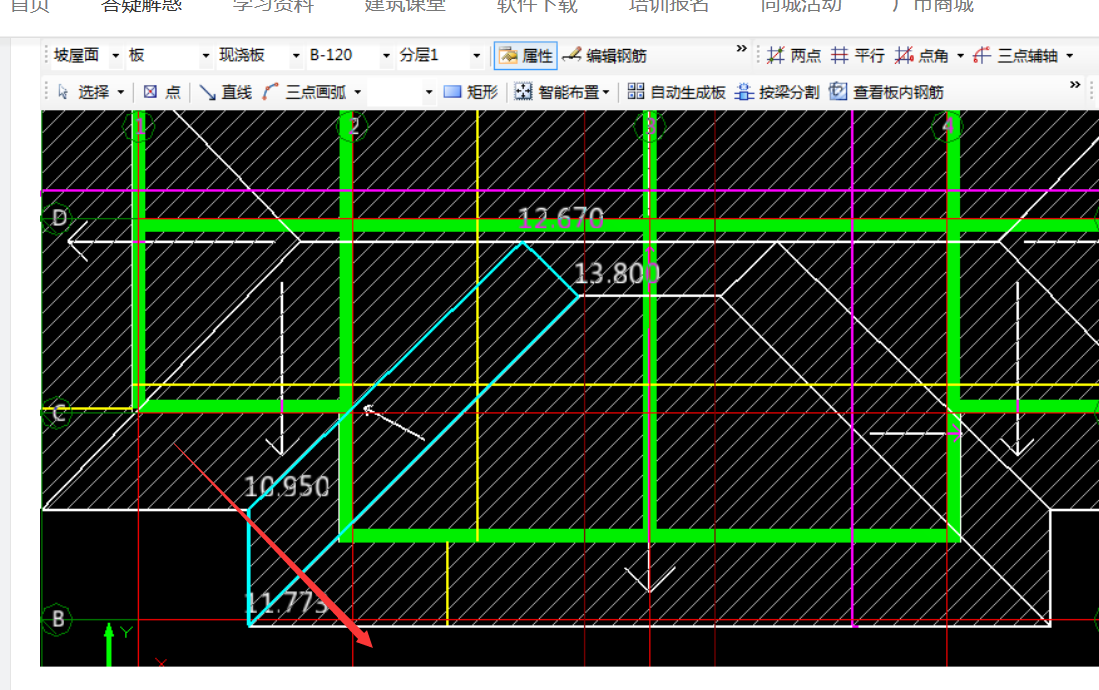
Task: Open the 现浇板 component dropdown
Action: 296,55
